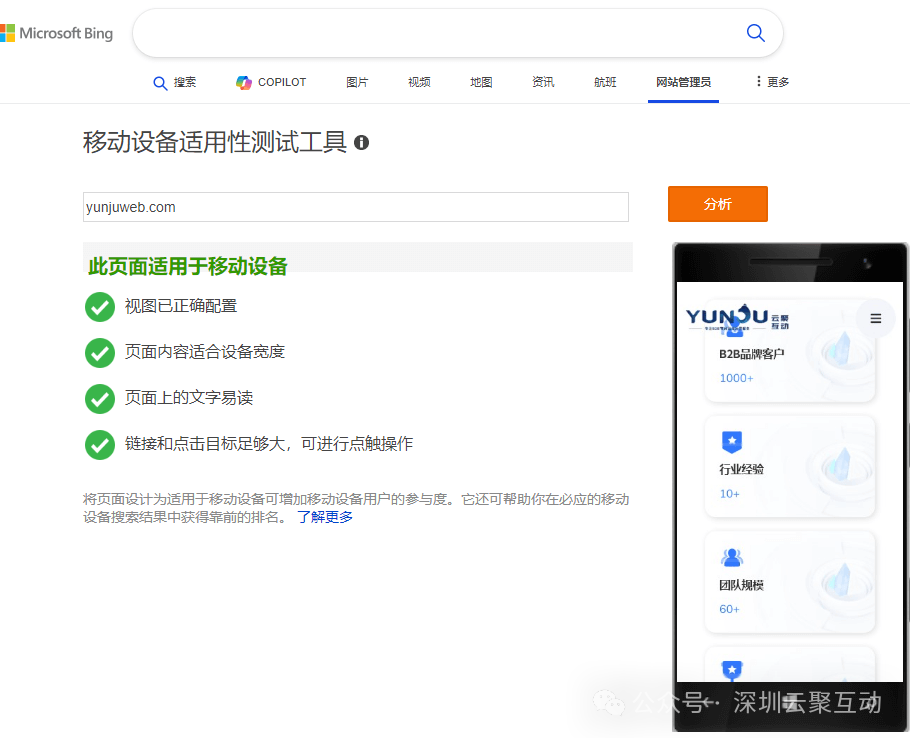The width and height of the screenshot is (910, 738).
Task: Click the yunjuweb.com URL input field
Action: (356, 207)
